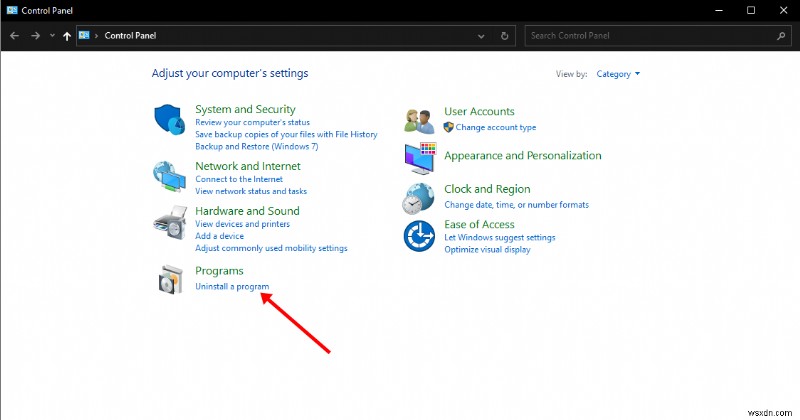
Task: Click the address bar refresh button
Action: point(505,36)
